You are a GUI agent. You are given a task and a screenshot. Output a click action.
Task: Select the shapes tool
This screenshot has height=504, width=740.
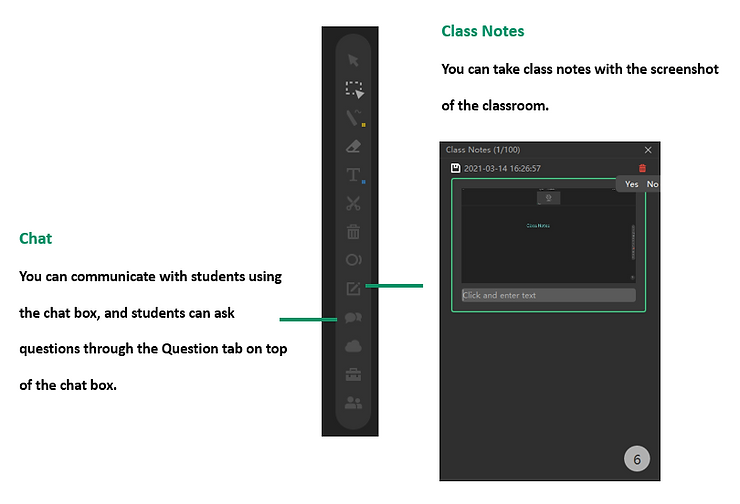[x=353, y=261]
